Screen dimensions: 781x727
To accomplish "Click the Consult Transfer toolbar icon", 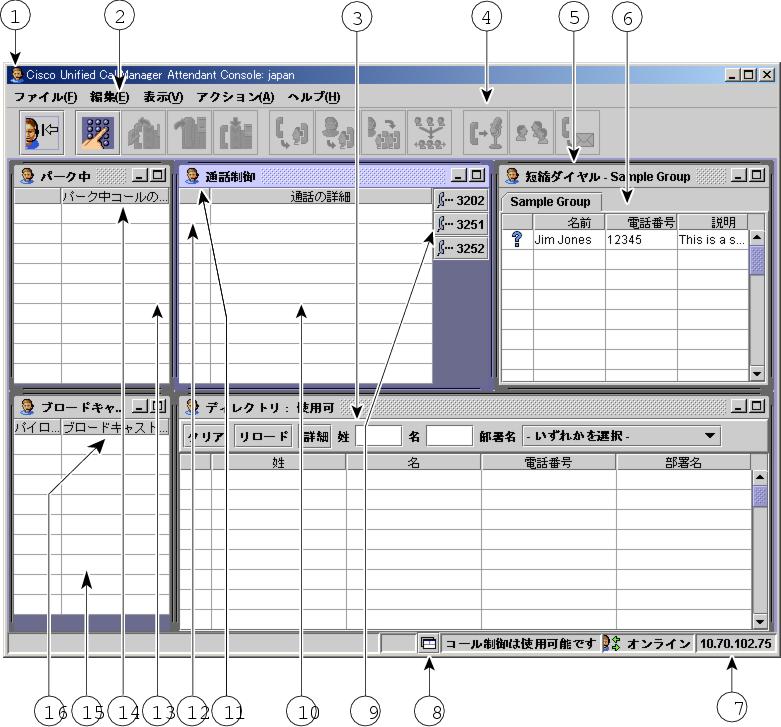I will [337, 132].
